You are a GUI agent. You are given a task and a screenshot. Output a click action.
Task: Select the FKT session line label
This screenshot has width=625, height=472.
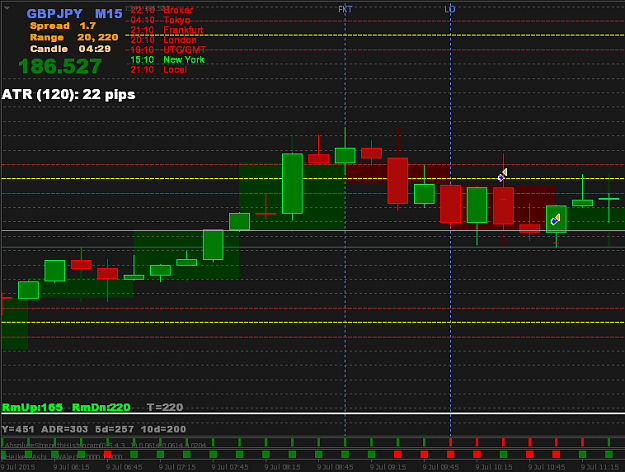(345, 9)
